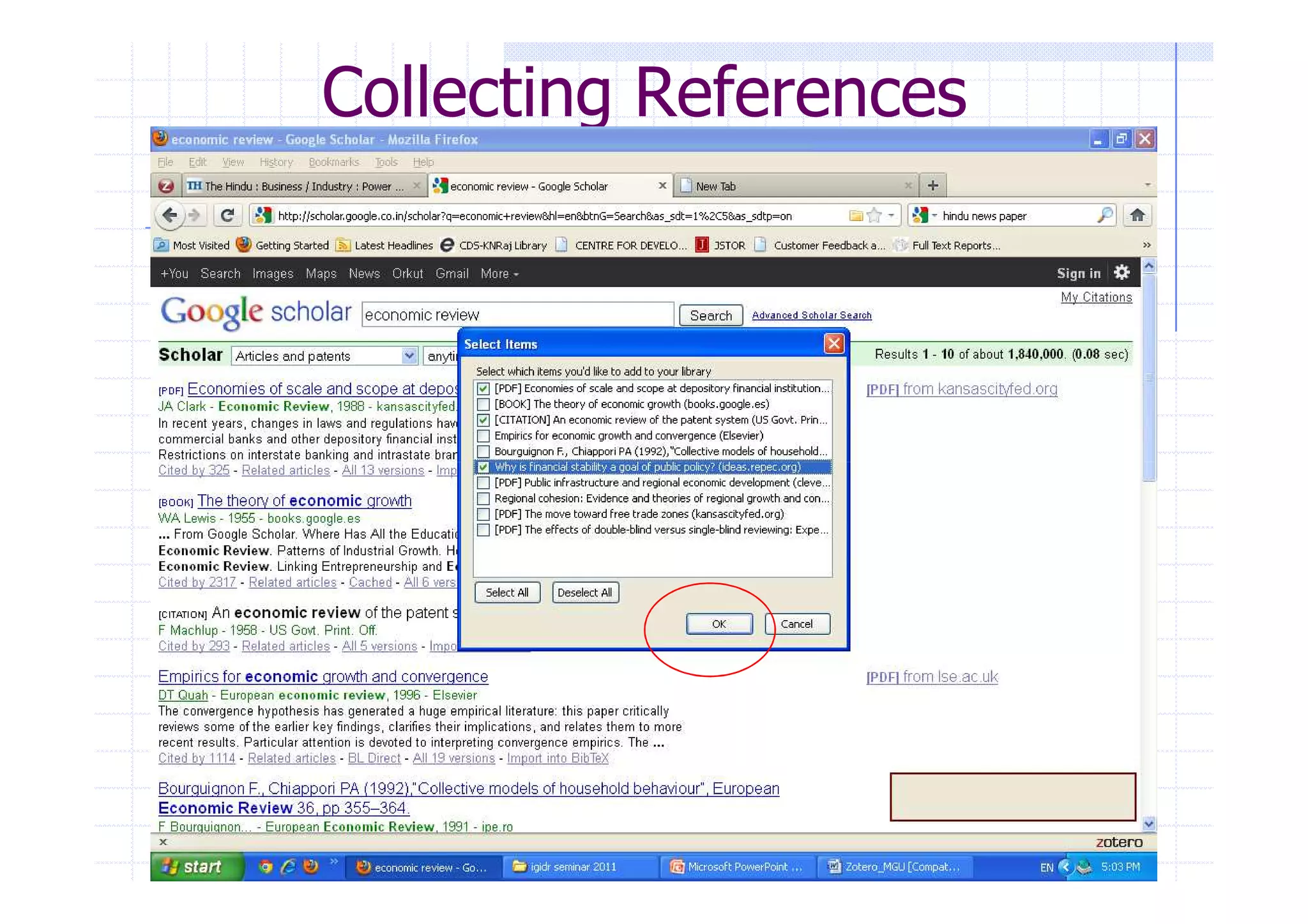
Task: Reload the page with the refresh icon
Action: coord(227,216)
